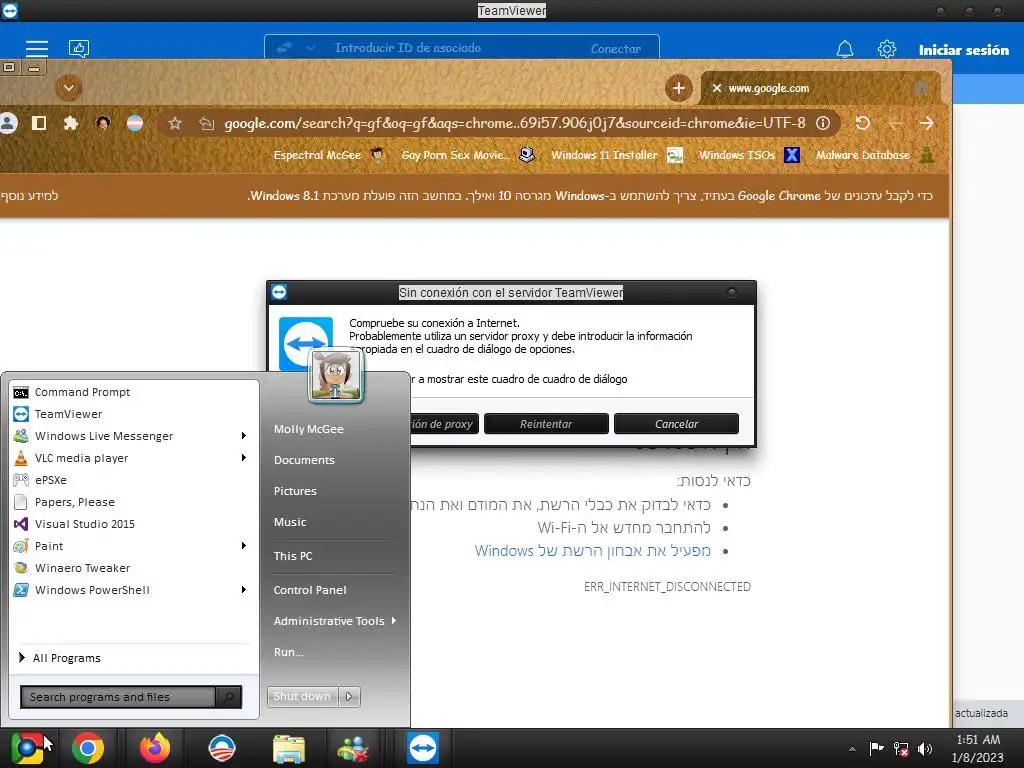
Task: Click the Start menu search magnifier
Action: (x=229, y=697)
